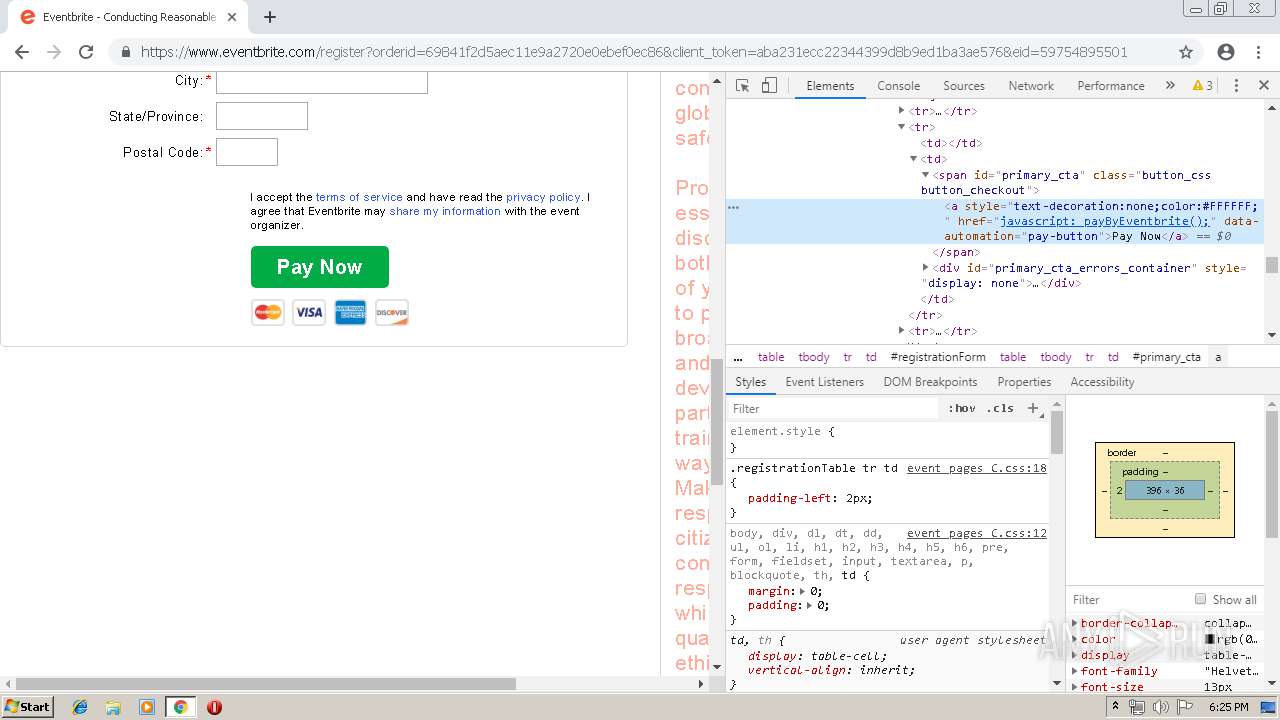1280x720 pixels.
Task: Toggle the .cls class editor
Action: [1000, 408]
